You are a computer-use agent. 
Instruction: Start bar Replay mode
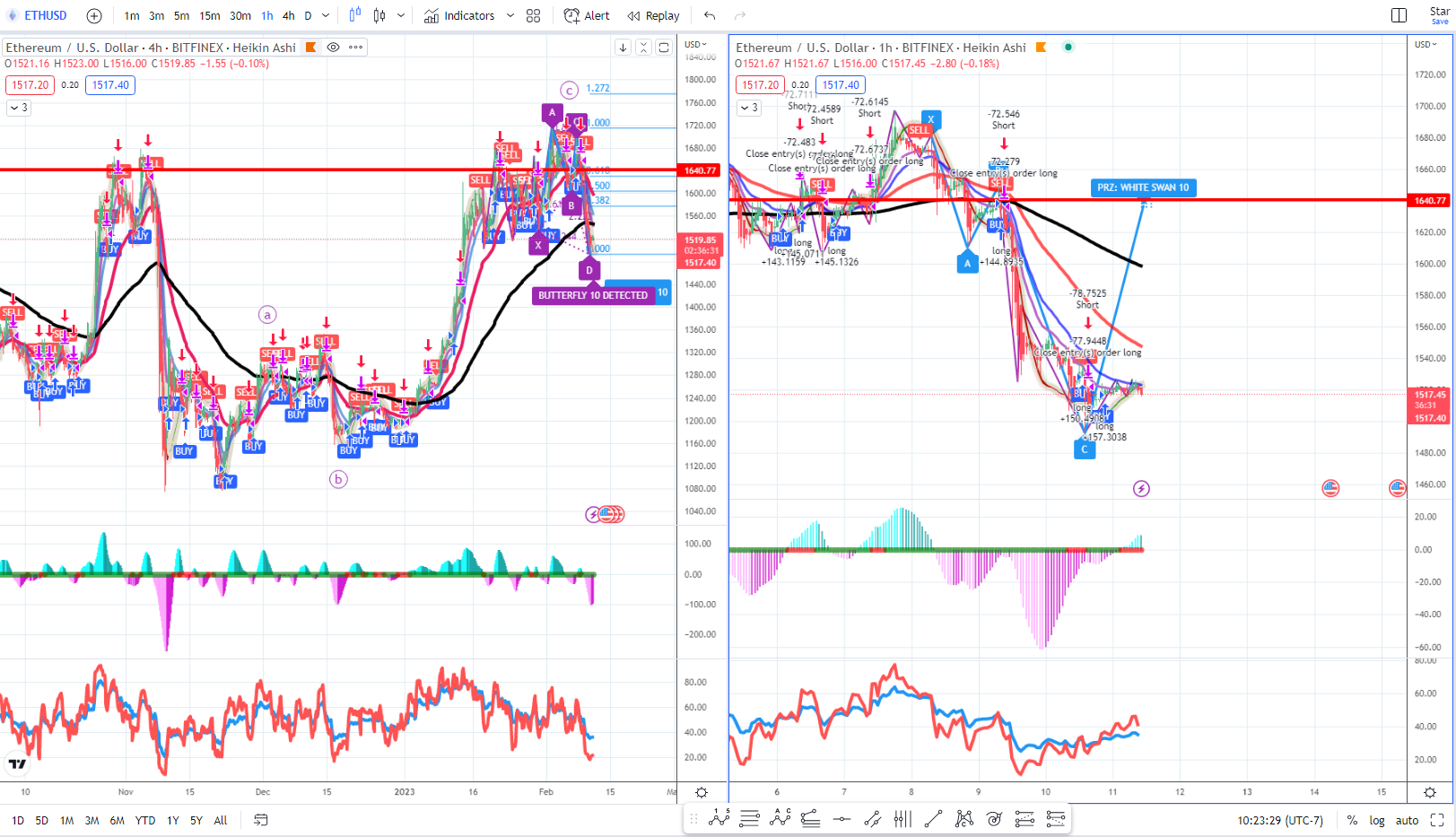654,15
